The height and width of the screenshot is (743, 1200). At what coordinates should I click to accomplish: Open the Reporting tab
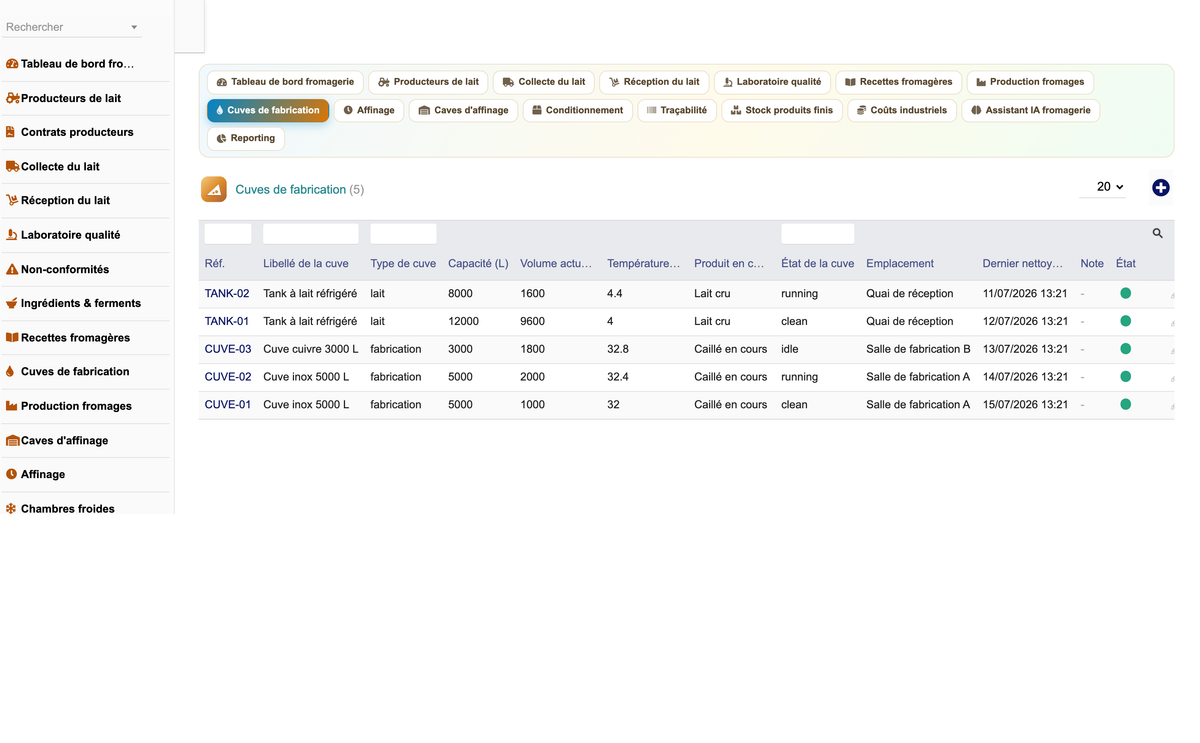tap(246, 138)
